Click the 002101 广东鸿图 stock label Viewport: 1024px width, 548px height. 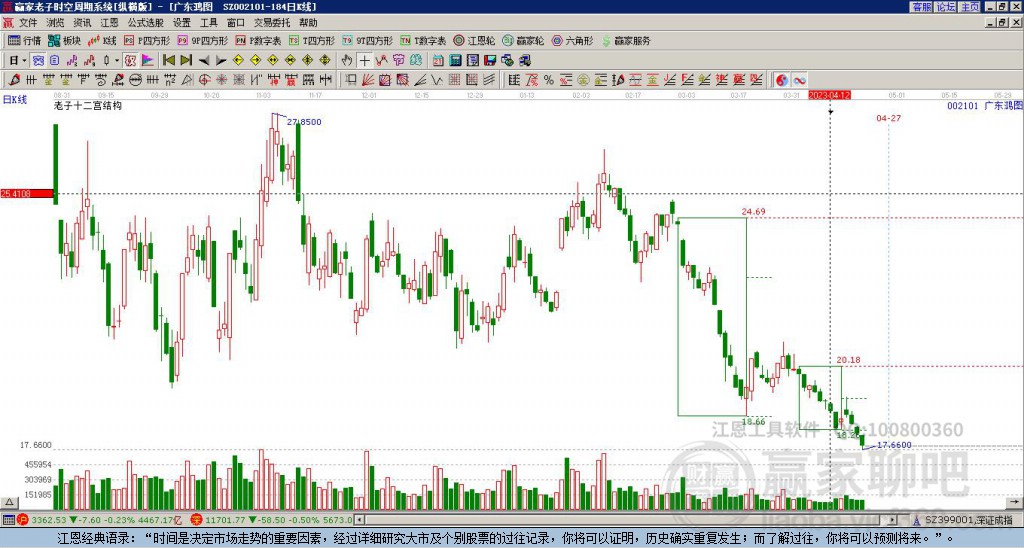click(x=985, y=105)
